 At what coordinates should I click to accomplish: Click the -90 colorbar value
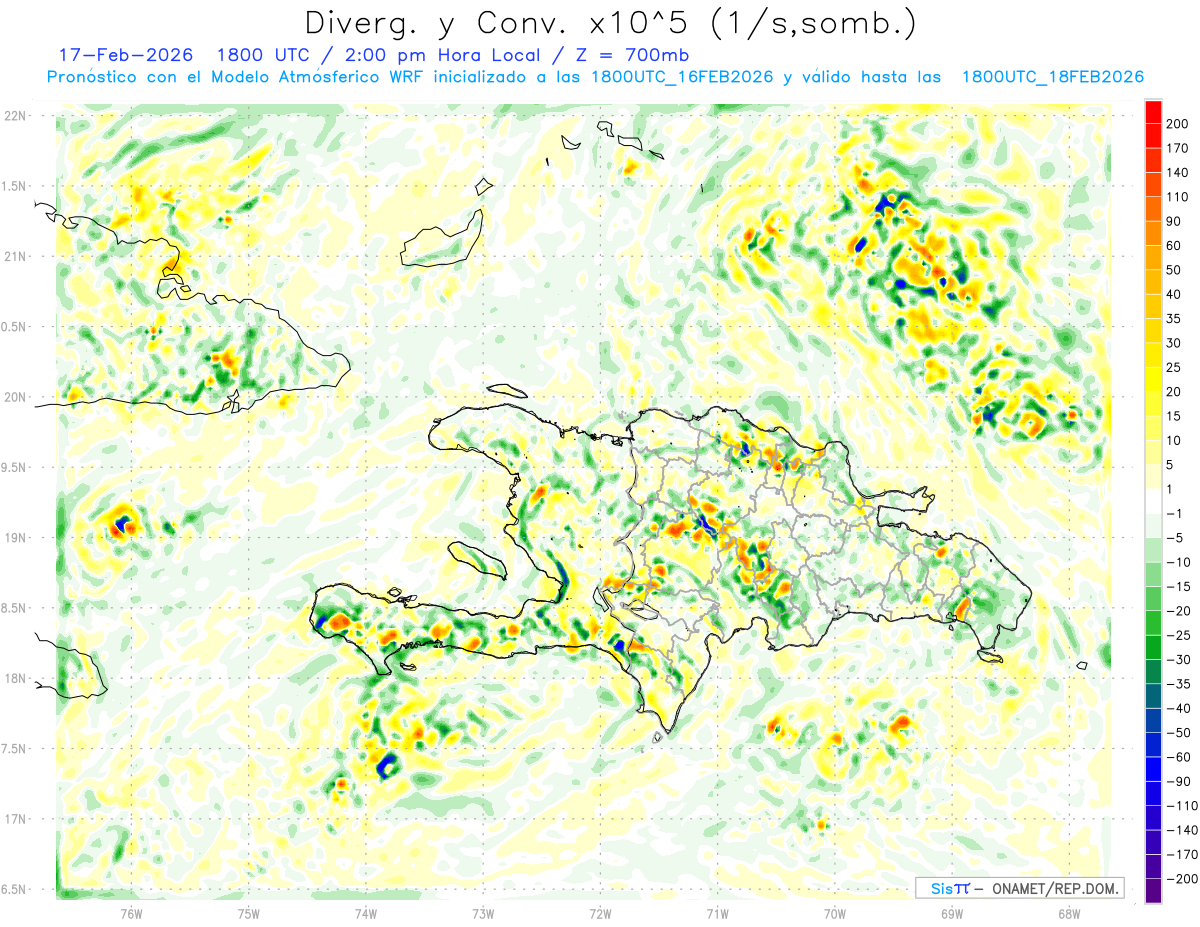[1176, 782]
